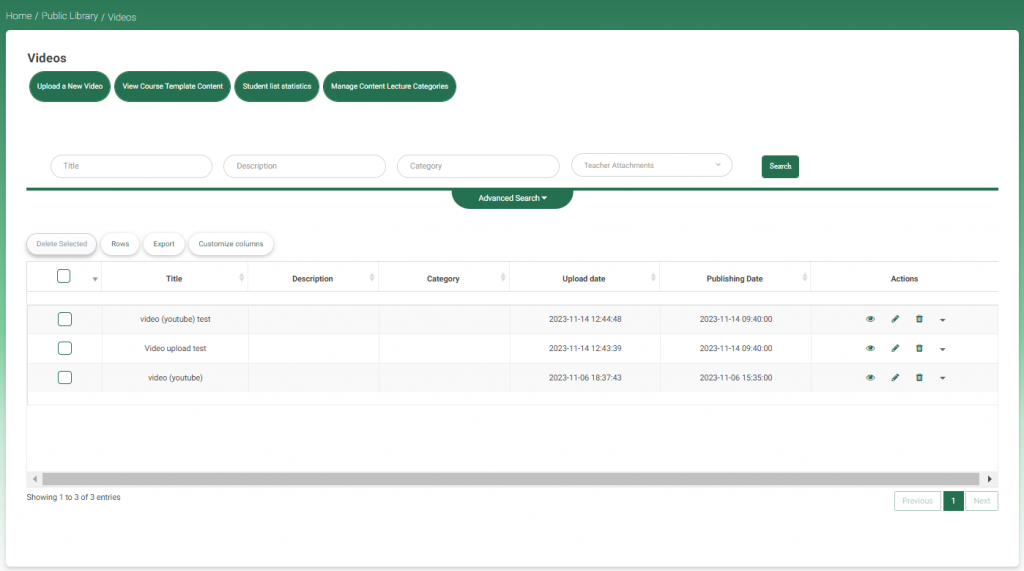Click upload date '2023-11-14 12:44:48'
The width and height of the screenshot is (1024, 571).
pyautogui.click(x=585, y=319)
